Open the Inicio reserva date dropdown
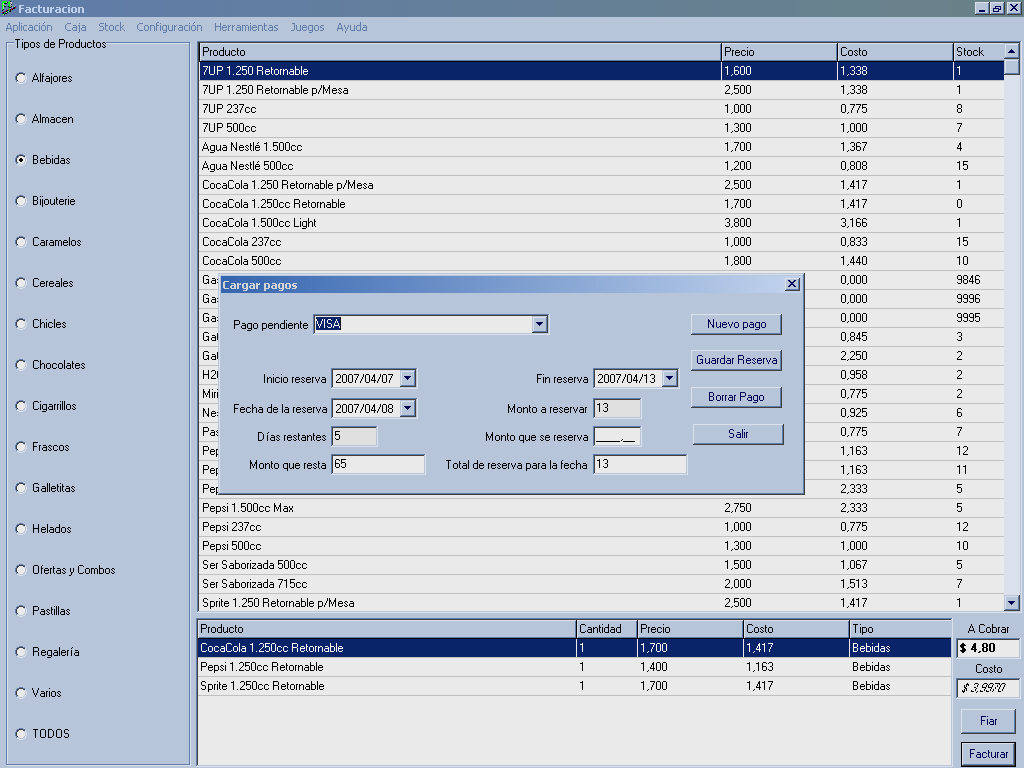The image size is (1024, 768). click(408, 378)
